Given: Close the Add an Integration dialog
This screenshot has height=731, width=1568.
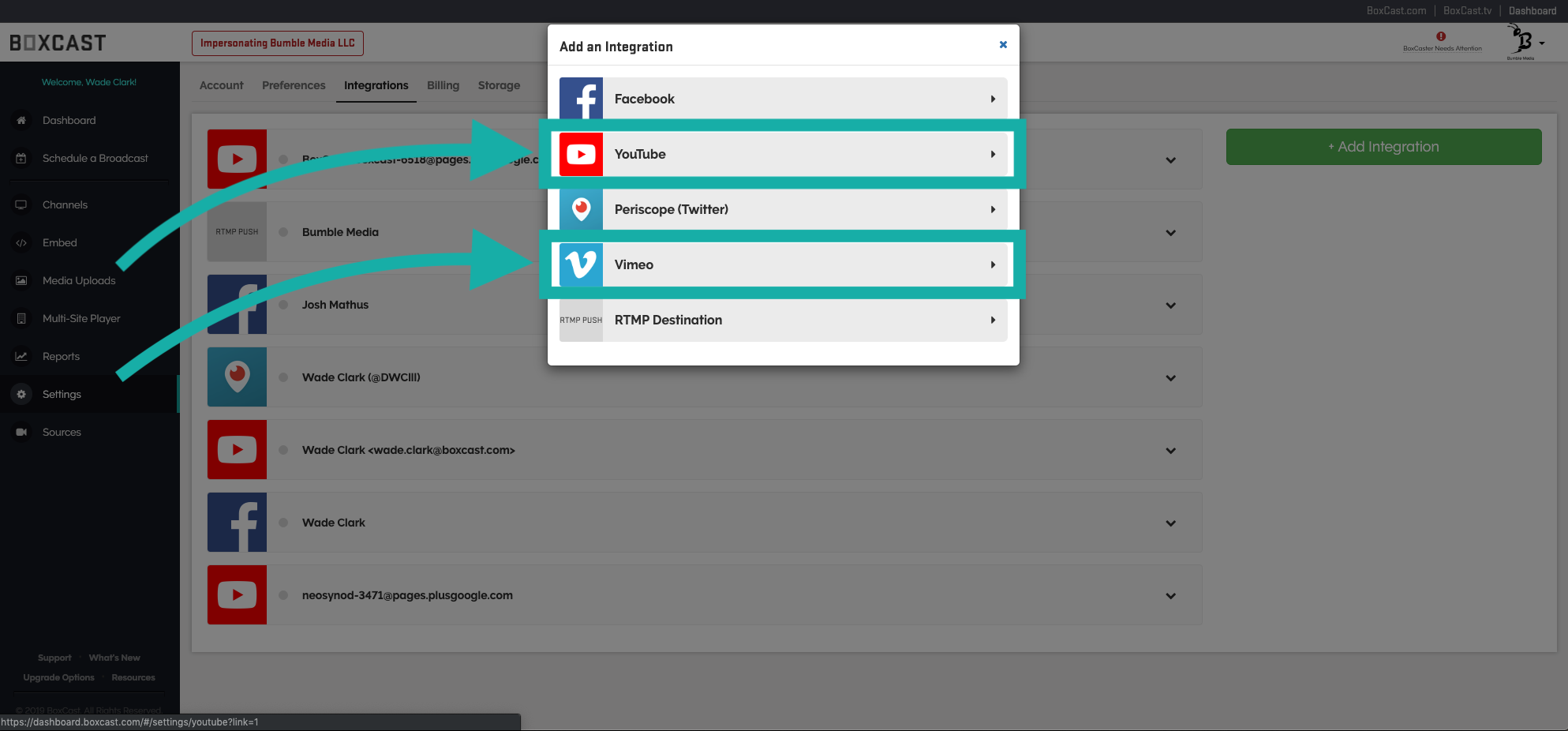Looking at the screenshot, I should [x=1003, y=45].
